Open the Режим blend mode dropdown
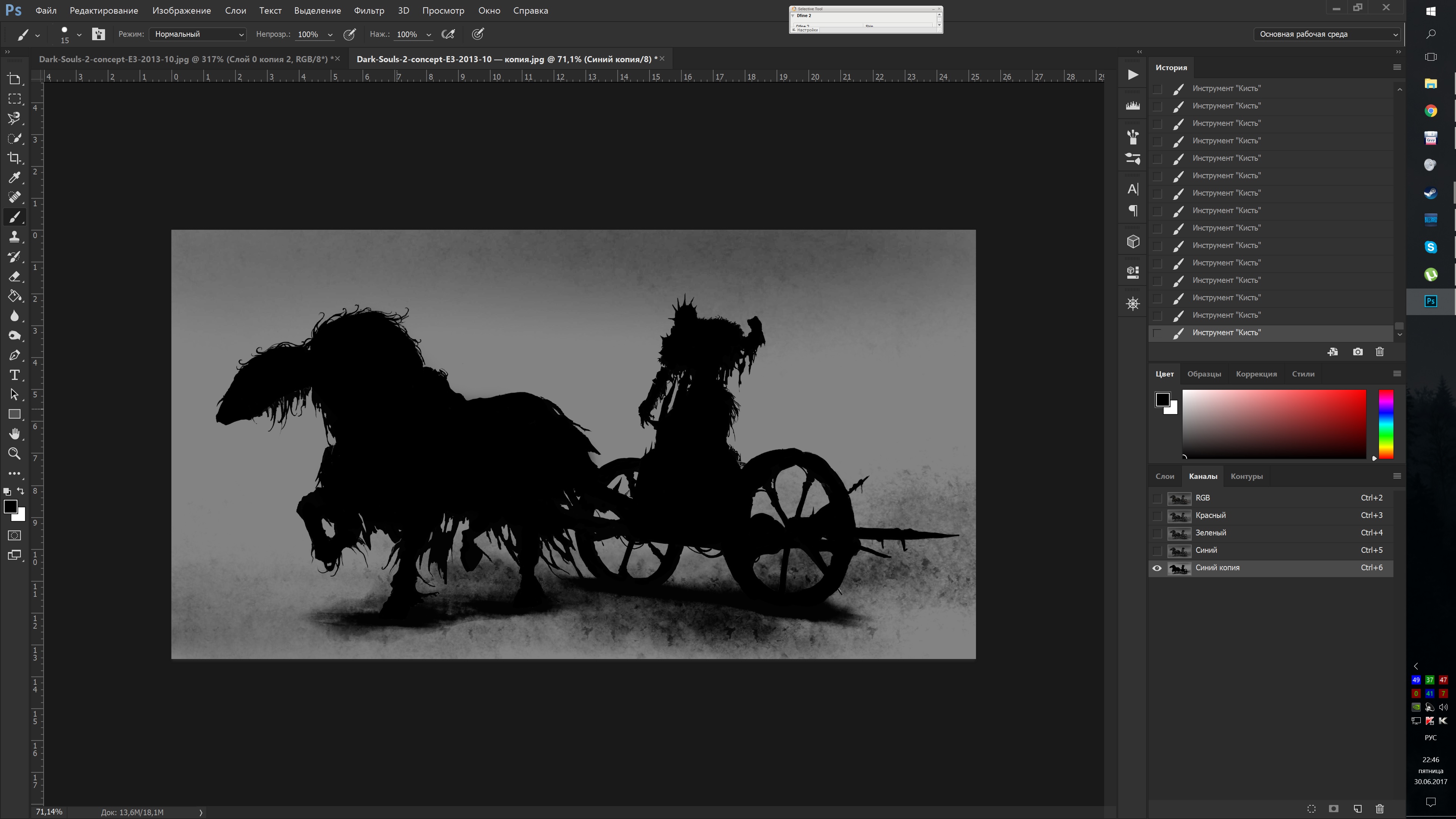Viewport: 1456px width, 819px height. click(197, 35)
